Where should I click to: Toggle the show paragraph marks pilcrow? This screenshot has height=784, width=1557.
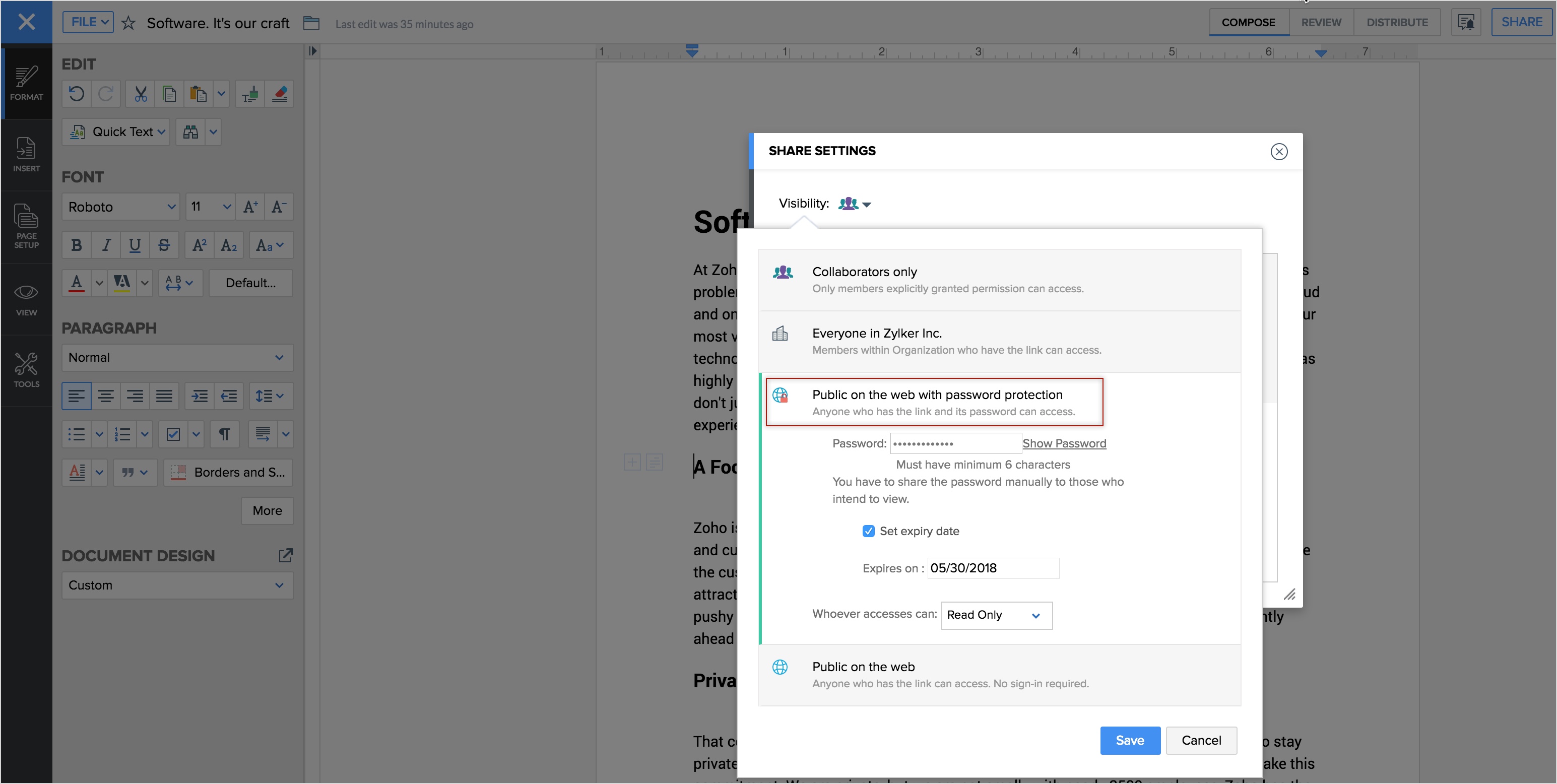(224, 435)
